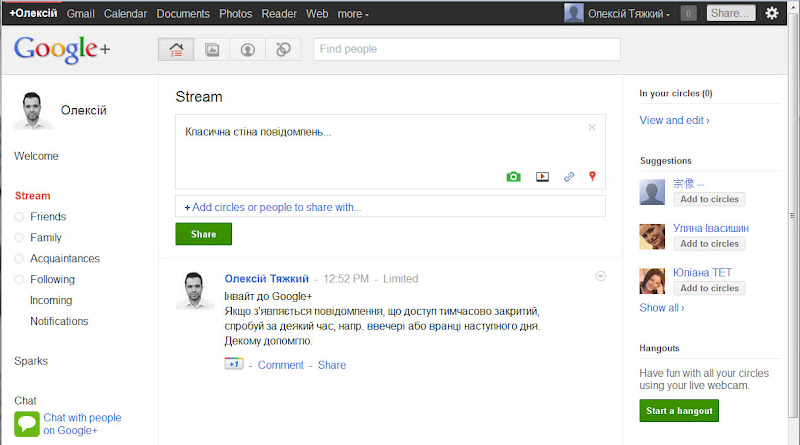Open the options gear icon
This screenshot has height=445, width=800.
[x=772, y=13]
